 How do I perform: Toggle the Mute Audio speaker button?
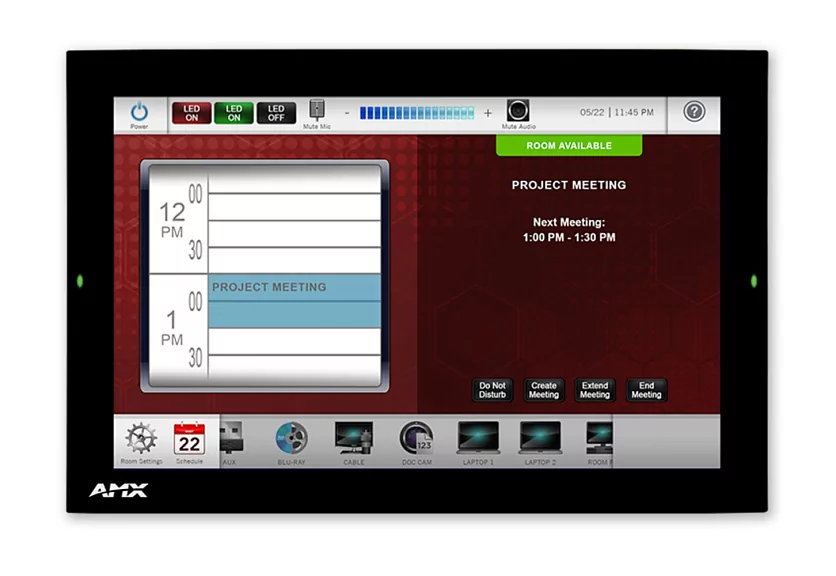click(517, 111)
